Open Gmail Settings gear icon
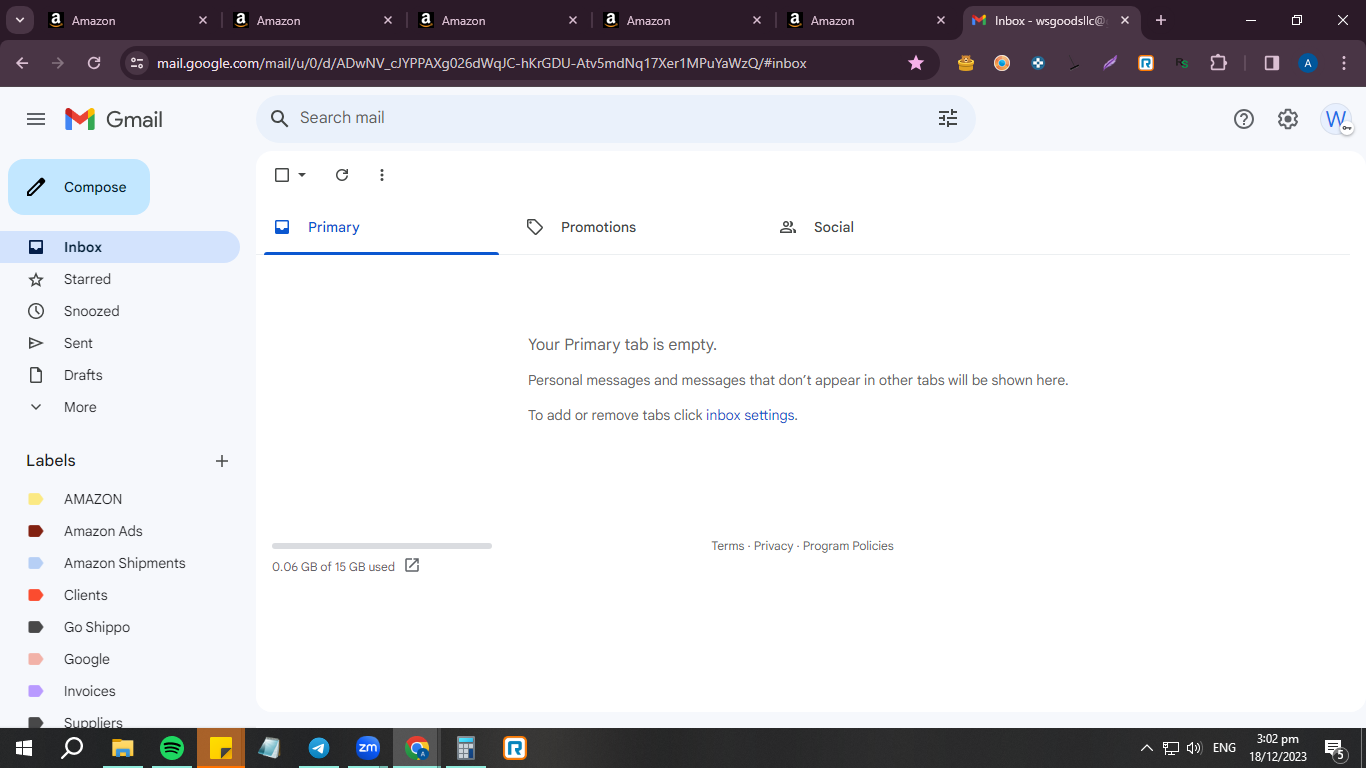The image size is (1366, 768). (x=1288, y=119)
